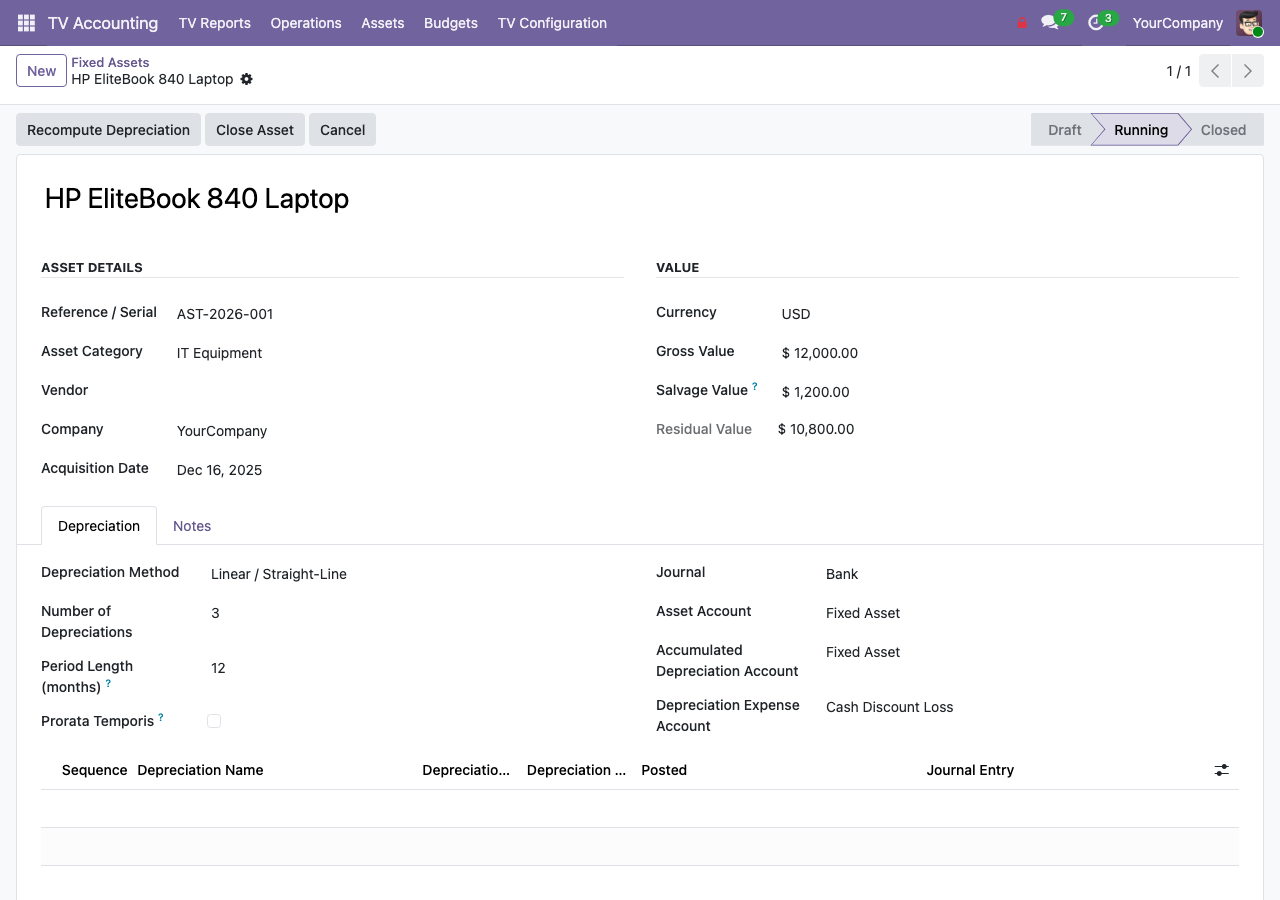Click the Sequence column header

95,770
